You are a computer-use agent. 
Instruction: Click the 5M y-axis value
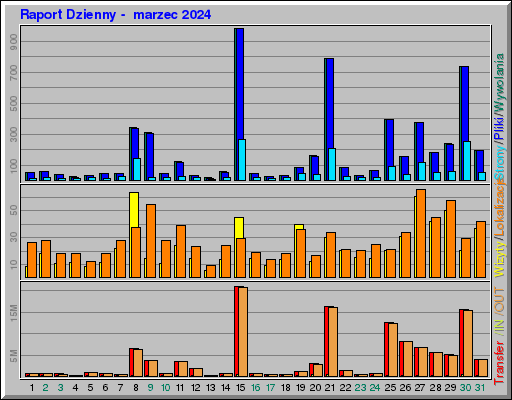pyautogui.click(x=14, y=356)
